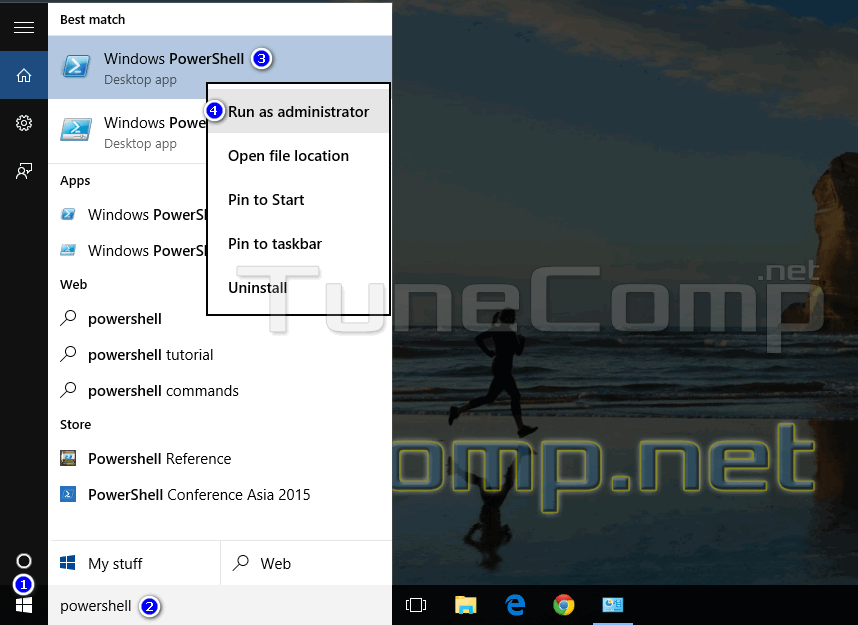
Task: Click the Windows Start logo button
Action: coord(24,605)
